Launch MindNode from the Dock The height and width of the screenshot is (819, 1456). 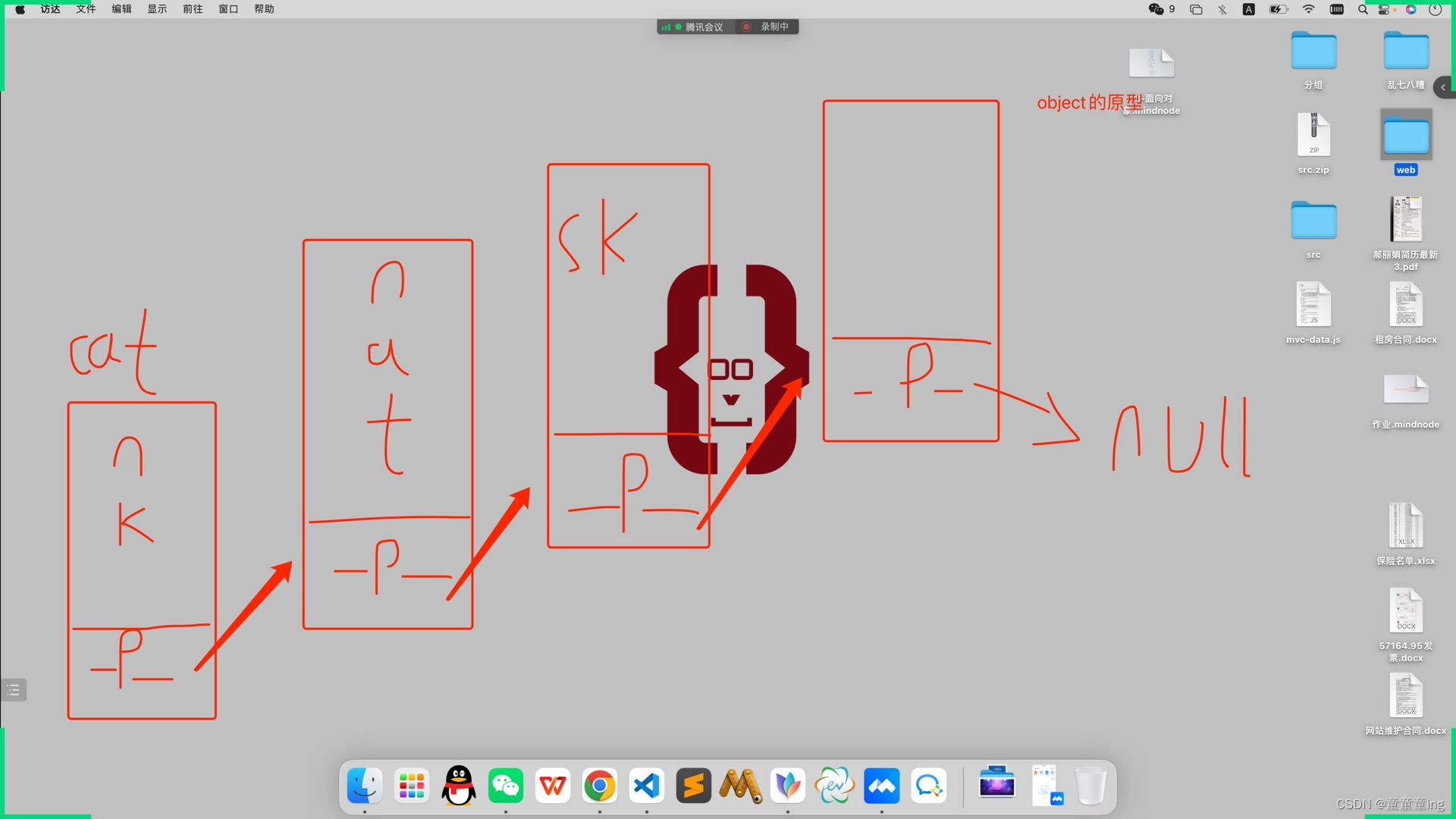pyautogui.click(x=788, y=786)
